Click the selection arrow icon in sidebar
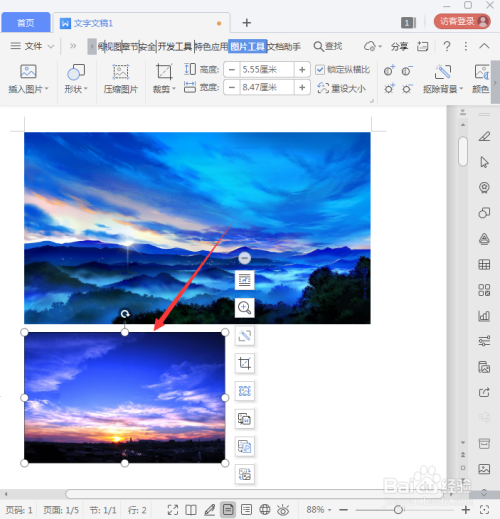The height and width of the screenshot is (519, 500). [x=484, y=162]
